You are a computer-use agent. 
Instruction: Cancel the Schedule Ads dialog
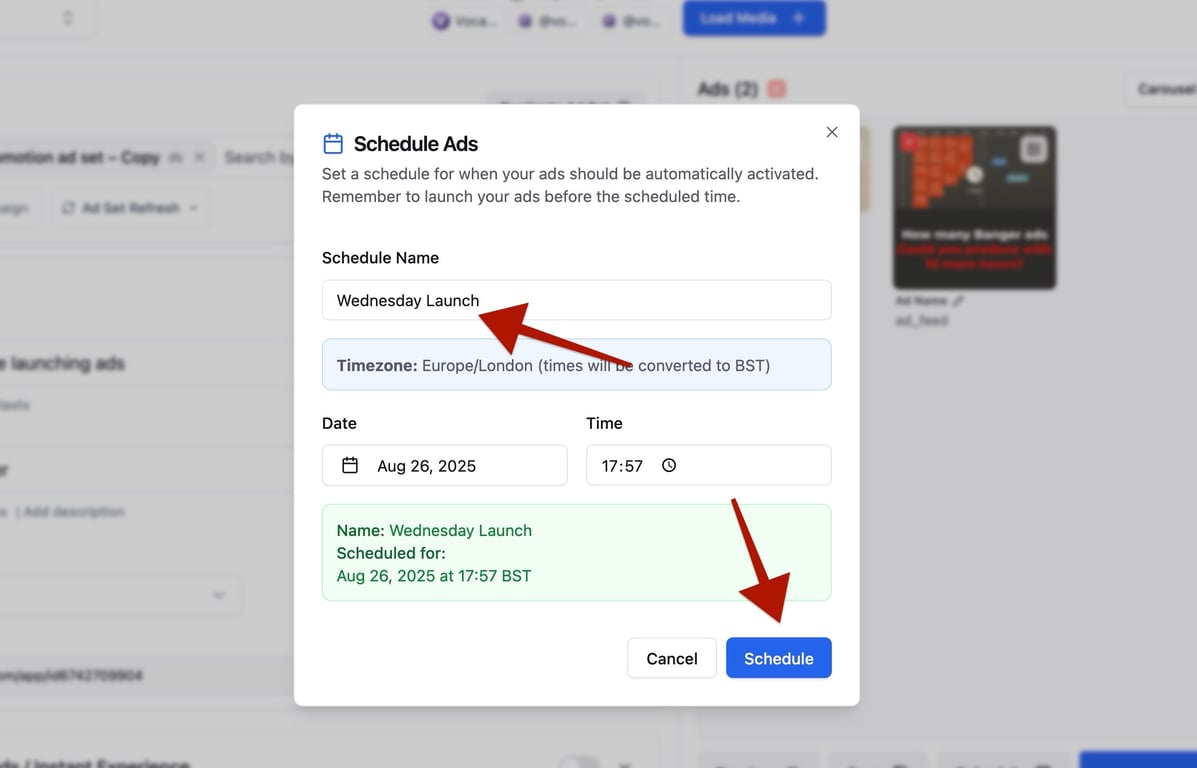pyautogui.click(x=671, y=658)
